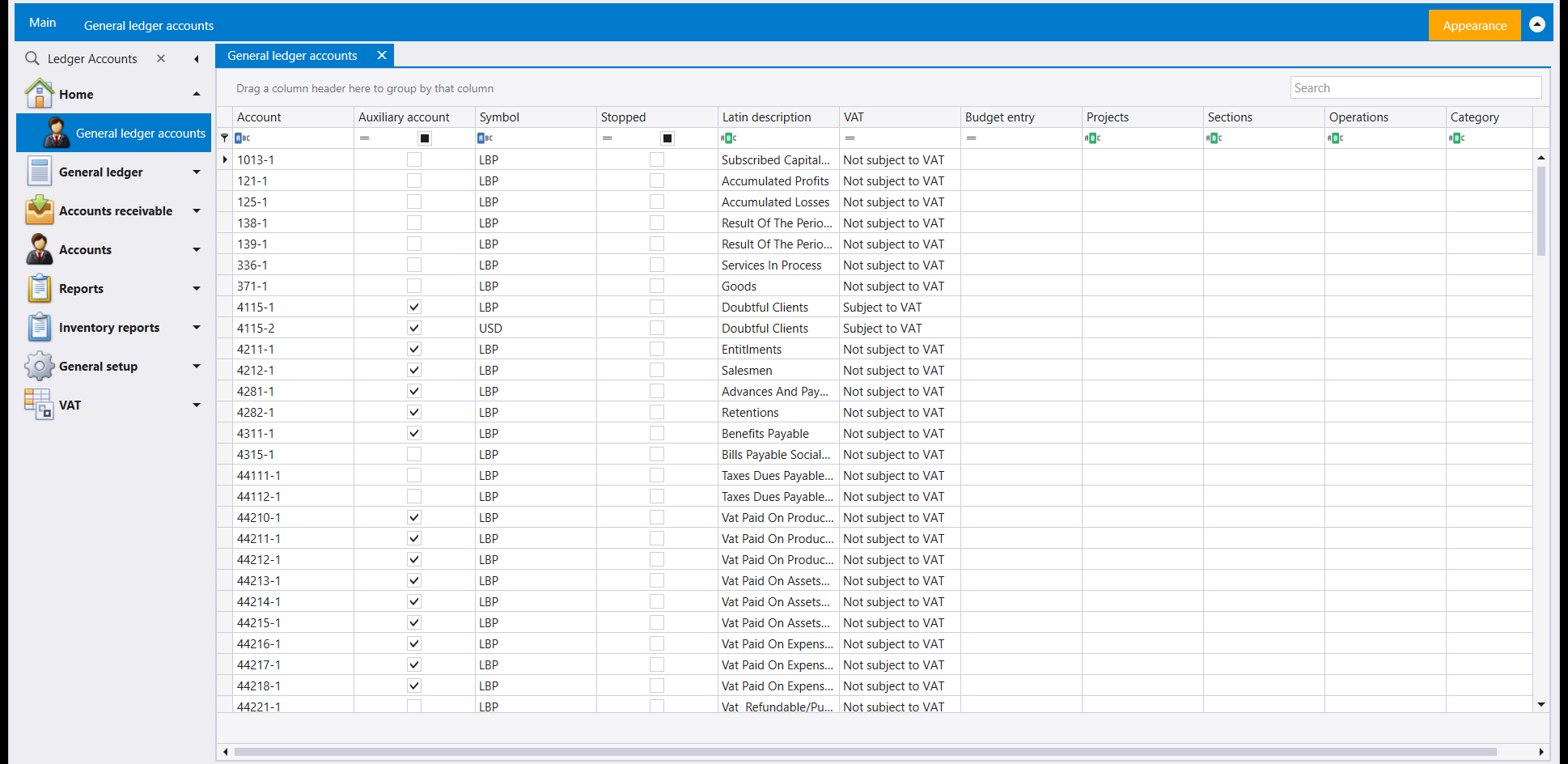This screenshot has height=764, width=1568.
Task: Open the Main menu tab
Action: click(43, 23)
